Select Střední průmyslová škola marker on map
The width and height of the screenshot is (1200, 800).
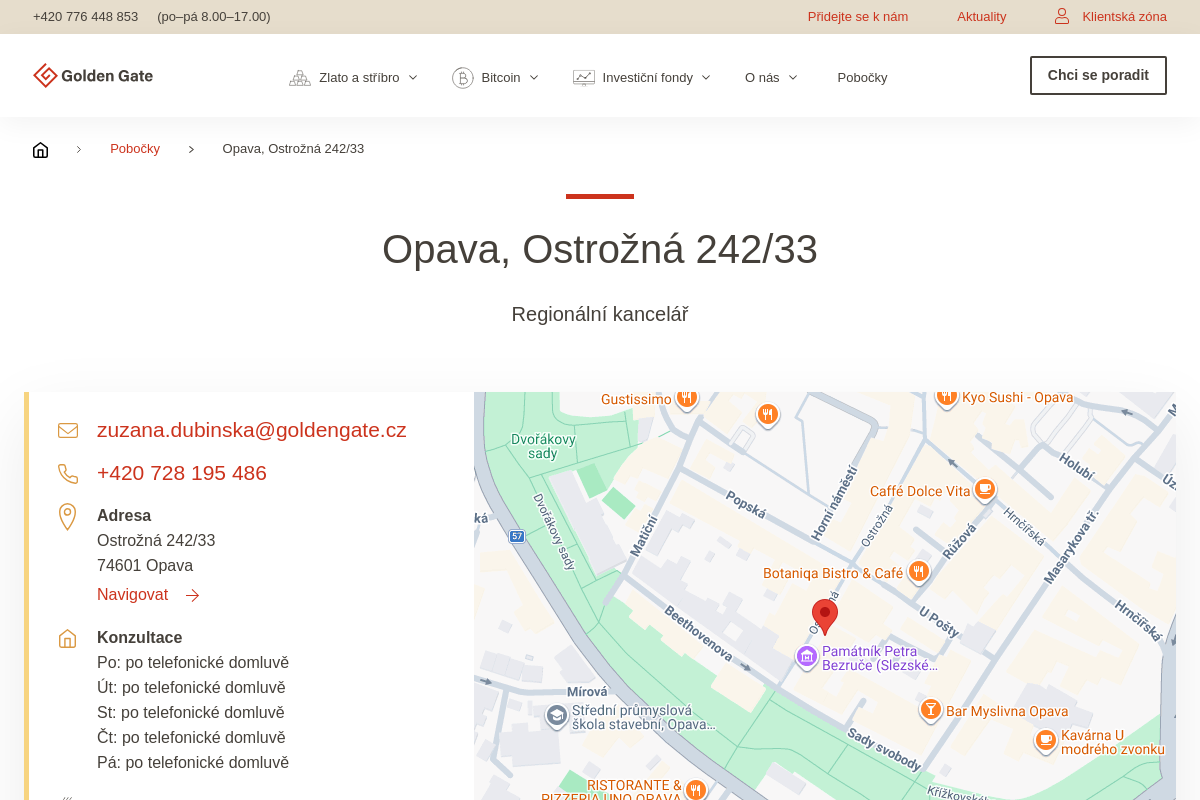557,716
